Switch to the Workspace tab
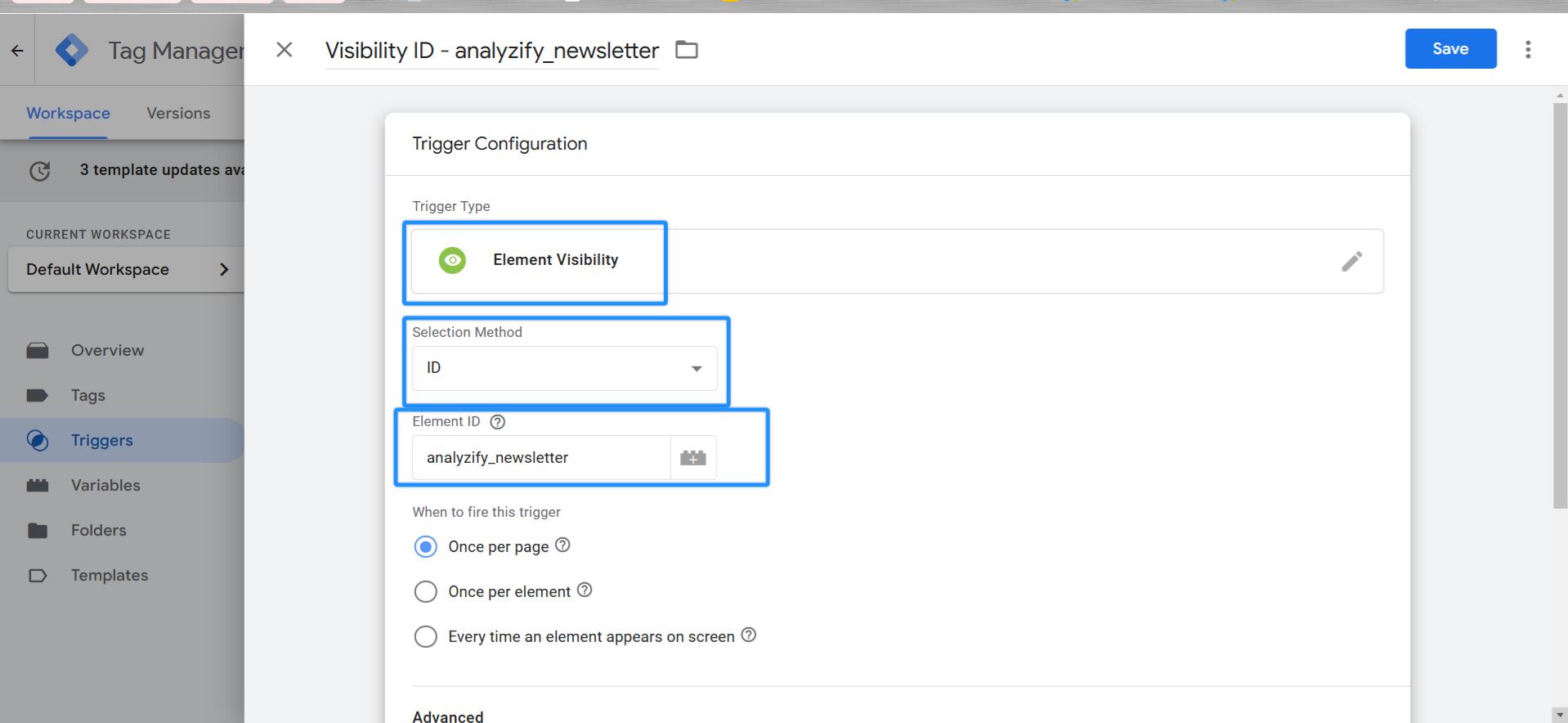Image resolution: width=1568 pixels, height=723 pixels. [x=68, y=114]
